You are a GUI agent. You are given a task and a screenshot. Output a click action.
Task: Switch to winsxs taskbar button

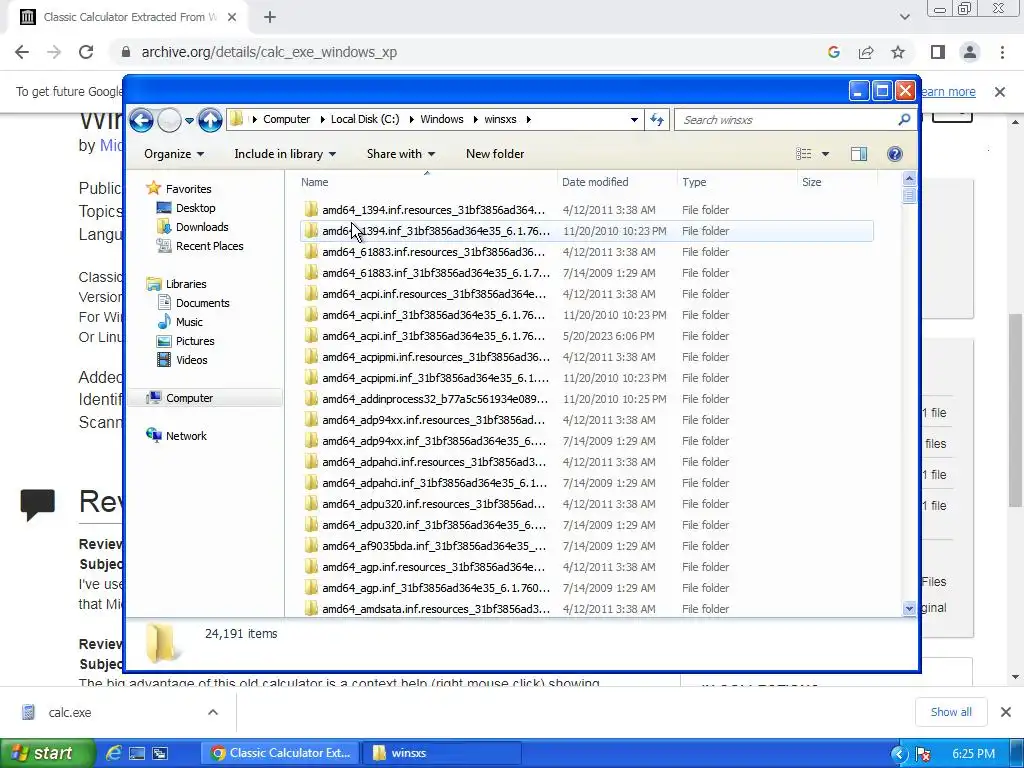click(x=442, y=753)
